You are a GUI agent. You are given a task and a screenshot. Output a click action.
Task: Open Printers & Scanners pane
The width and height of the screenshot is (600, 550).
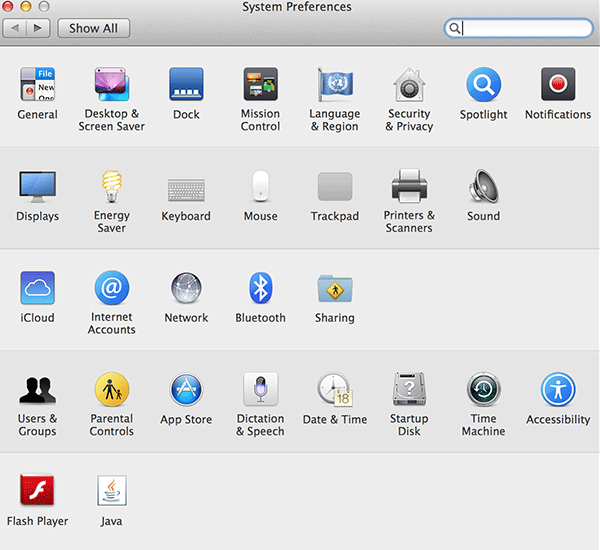coord(409,188)
